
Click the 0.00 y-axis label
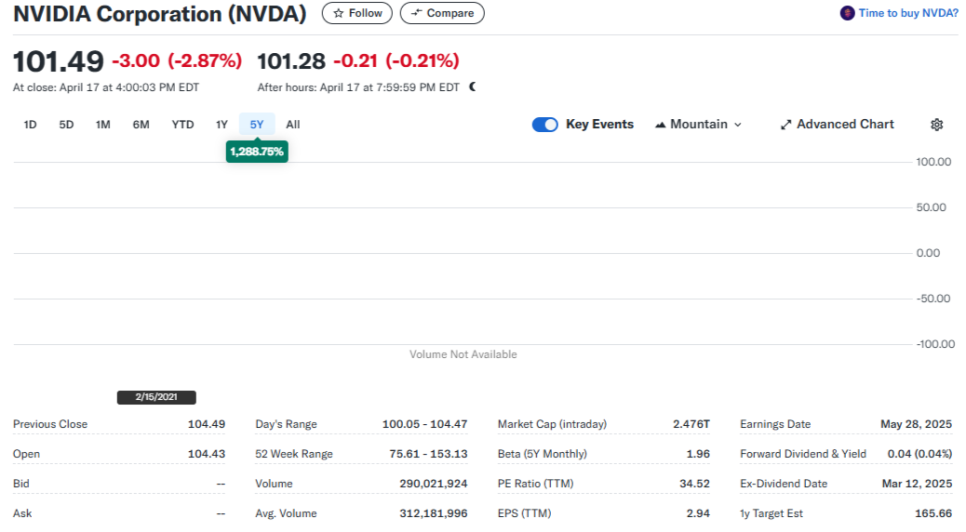928,253
